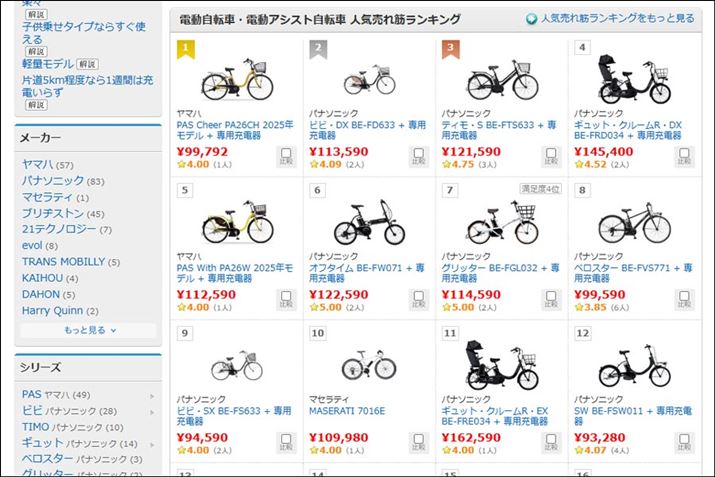Open 人気売れ筋ランキングをもっと見る link
Viewport: 715px width, 477px height.
[x=616, y=19]
